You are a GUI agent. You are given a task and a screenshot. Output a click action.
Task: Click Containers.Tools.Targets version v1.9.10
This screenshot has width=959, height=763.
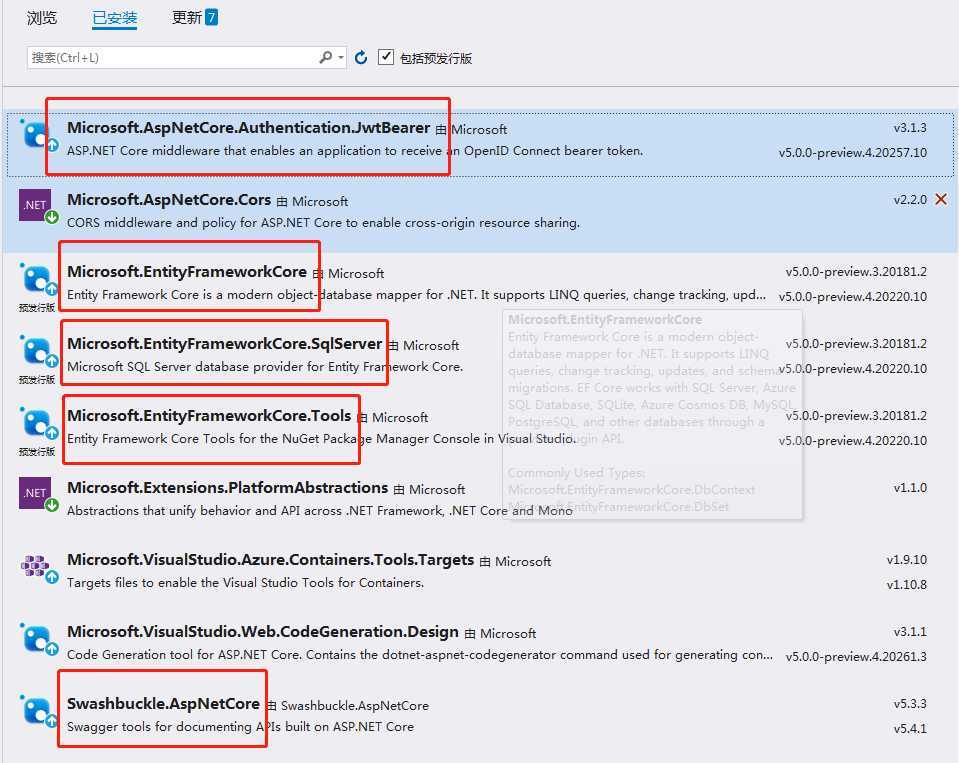tap(906, 560)
